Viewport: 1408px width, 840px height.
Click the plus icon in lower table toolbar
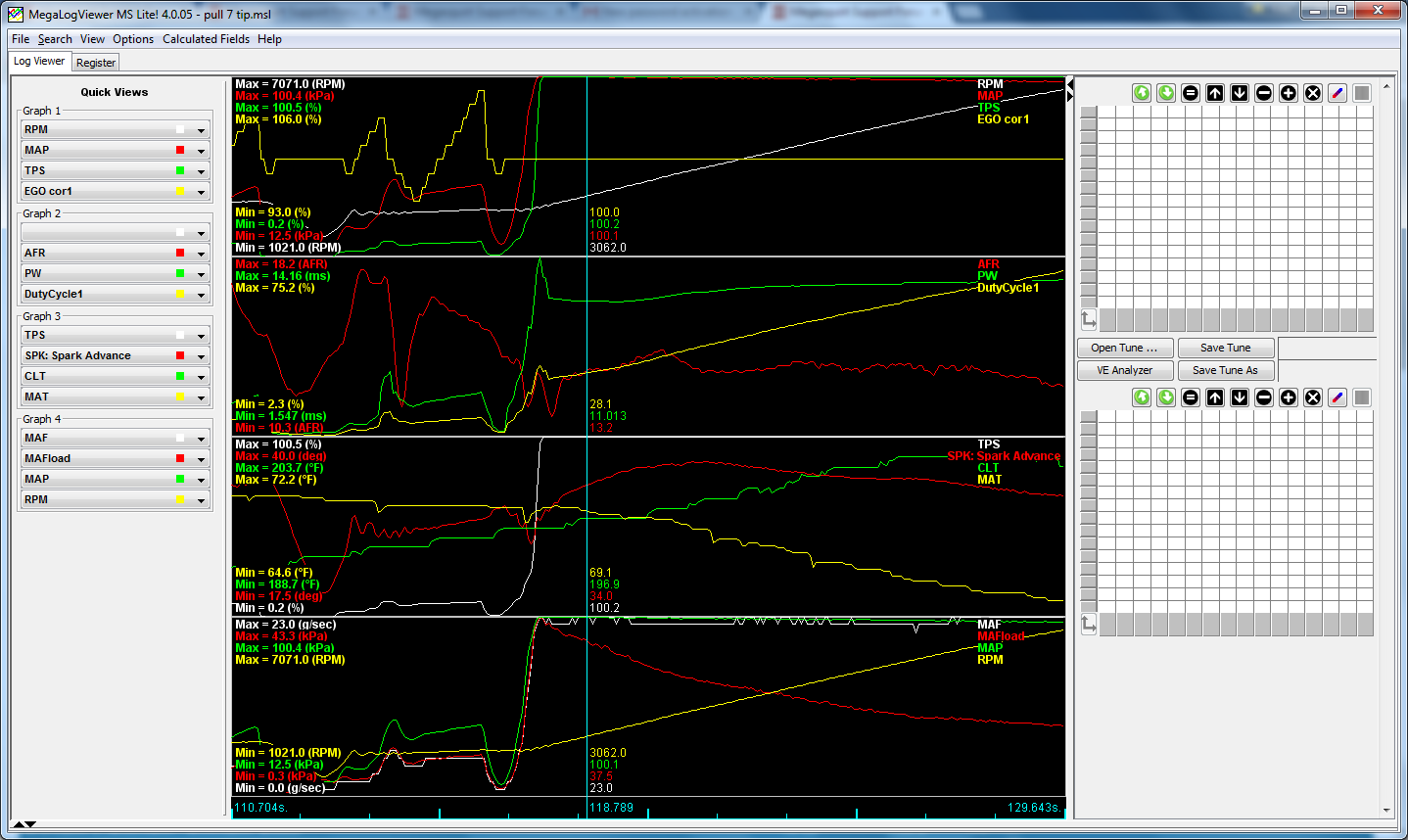point(1289,397)
